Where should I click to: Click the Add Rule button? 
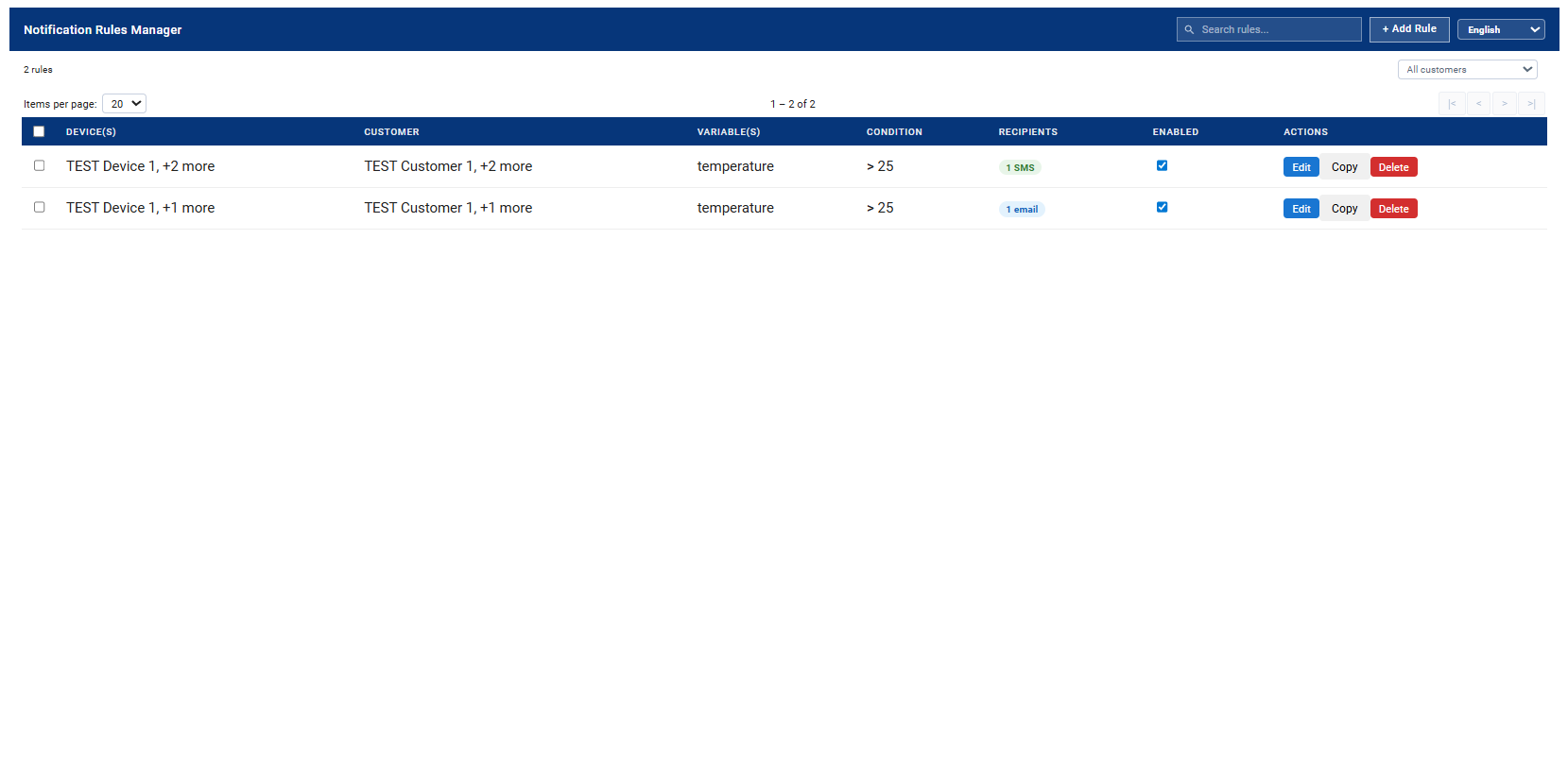pyautogui.click(x=1408, y=29)
